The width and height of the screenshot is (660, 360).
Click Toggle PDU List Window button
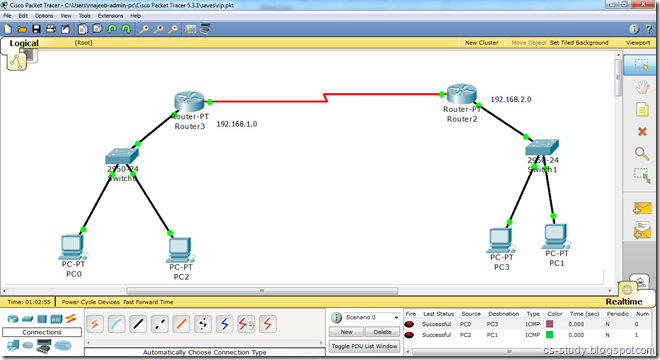(365, 346)
